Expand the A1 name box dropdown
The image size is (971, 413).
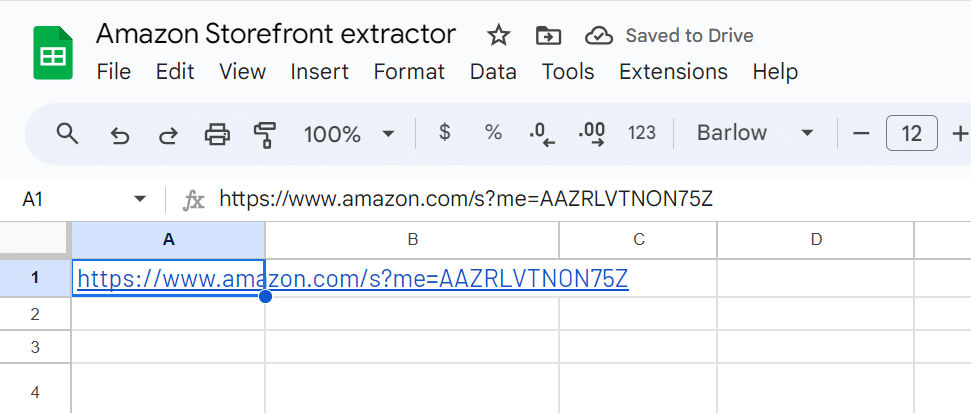pyautogui.click(x=140, y=199)
